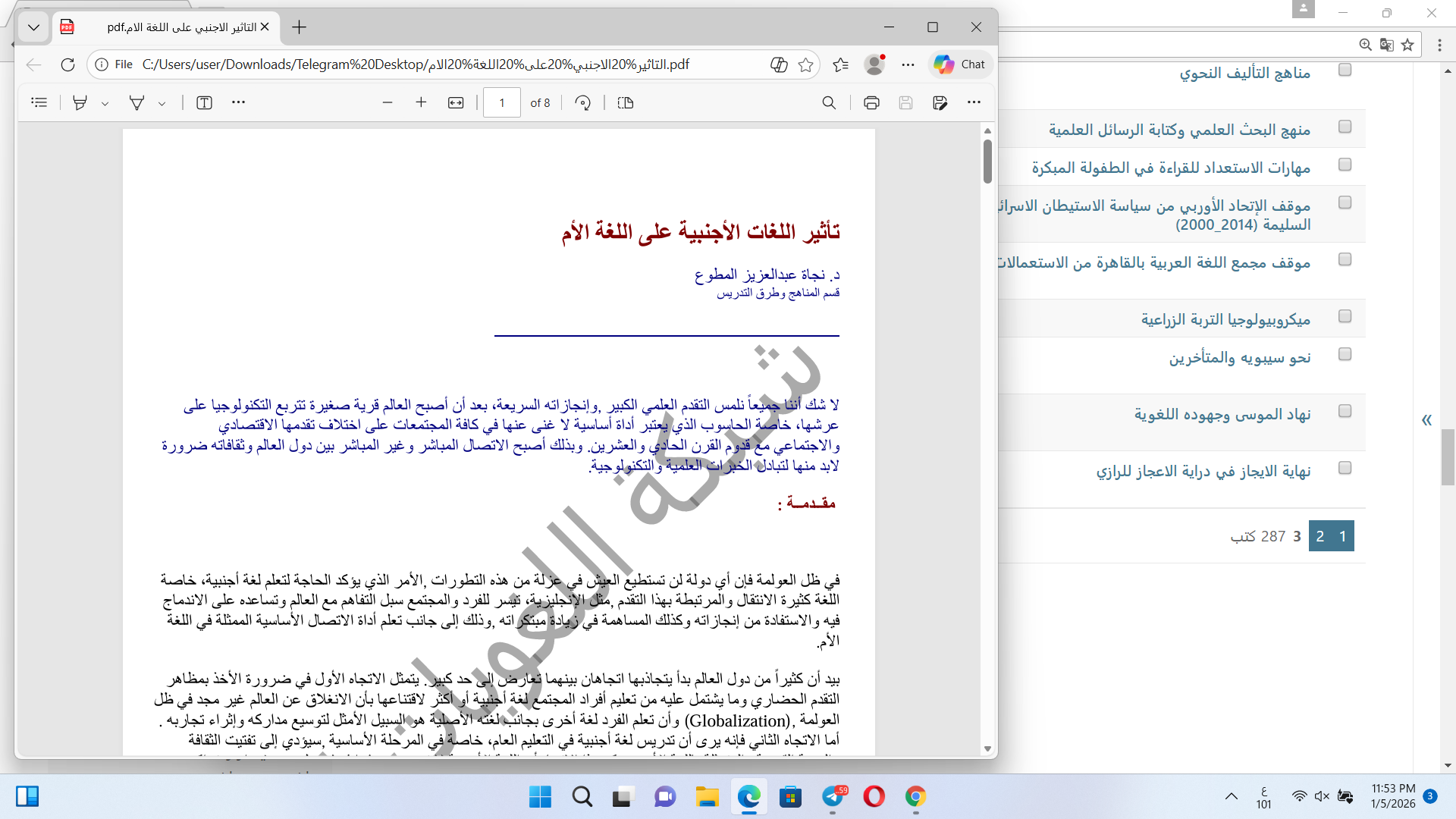Check the box for نهاد الموسى وجهوده اللغوية
Screen dimensions: 1456x819
pos(1345,411)
